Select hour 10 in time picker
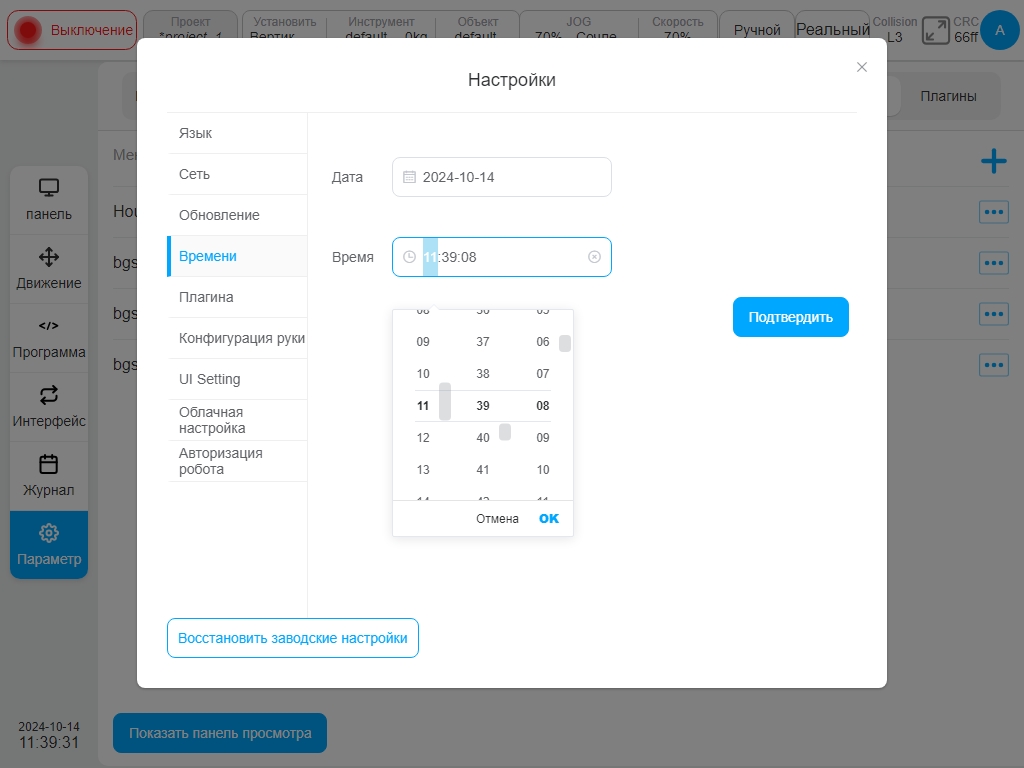The height and width of the screenshot is (768, 1024). pos(423,374)
